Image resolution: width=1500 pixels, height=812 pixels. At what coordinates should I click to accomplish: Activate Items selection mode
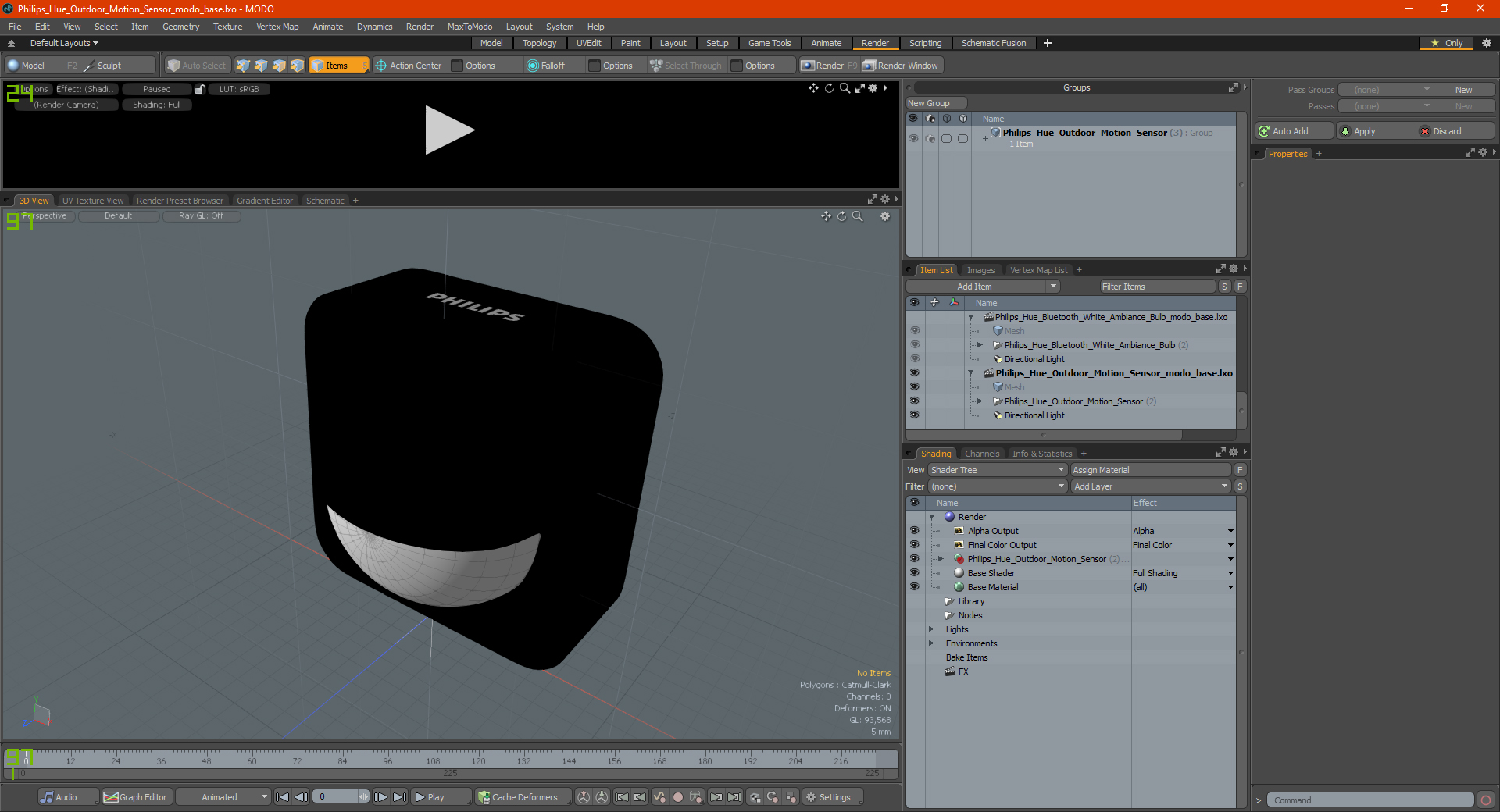[338, 66]
